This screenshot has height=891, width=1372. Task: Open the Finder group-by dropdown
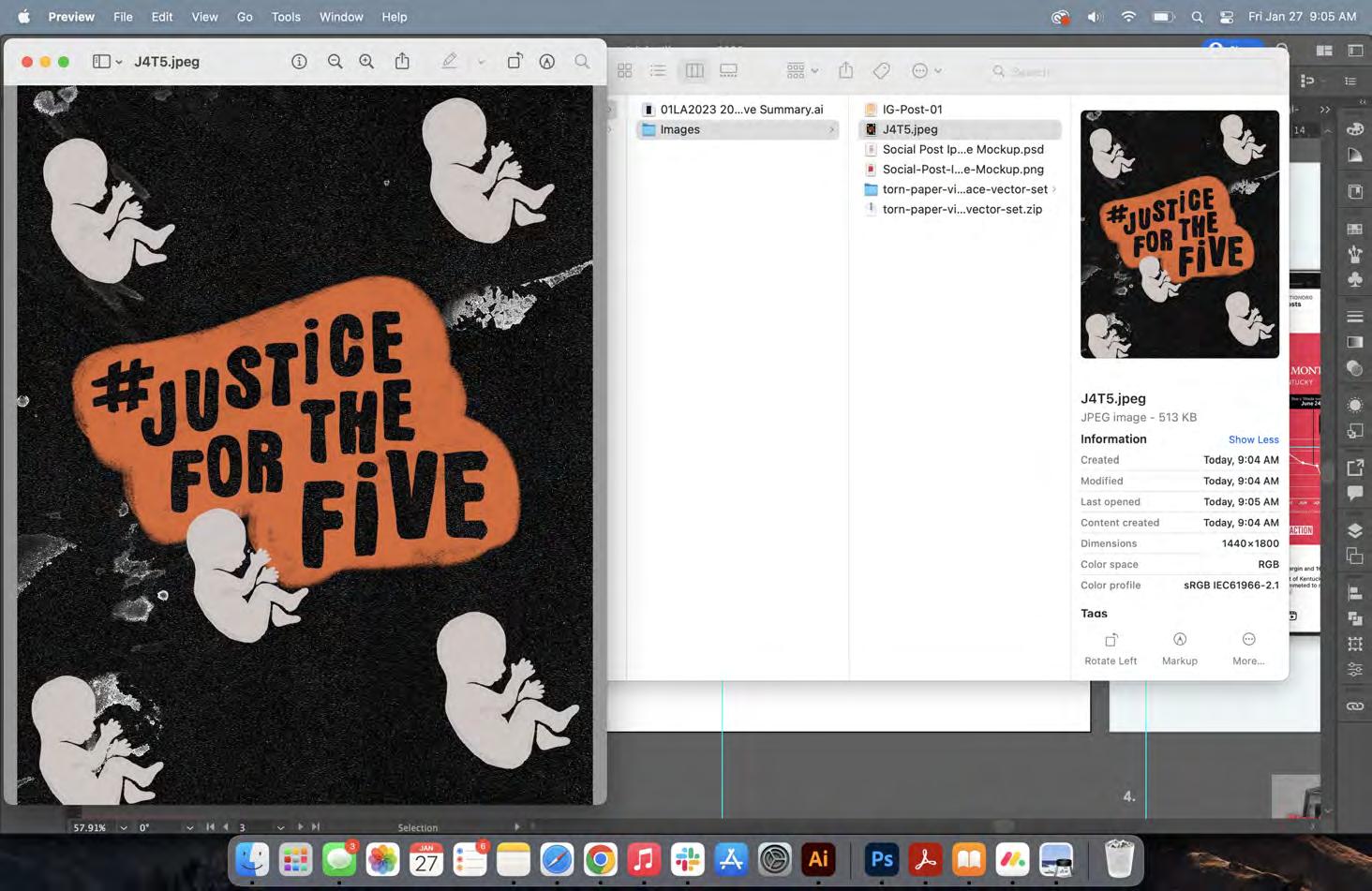801,71
